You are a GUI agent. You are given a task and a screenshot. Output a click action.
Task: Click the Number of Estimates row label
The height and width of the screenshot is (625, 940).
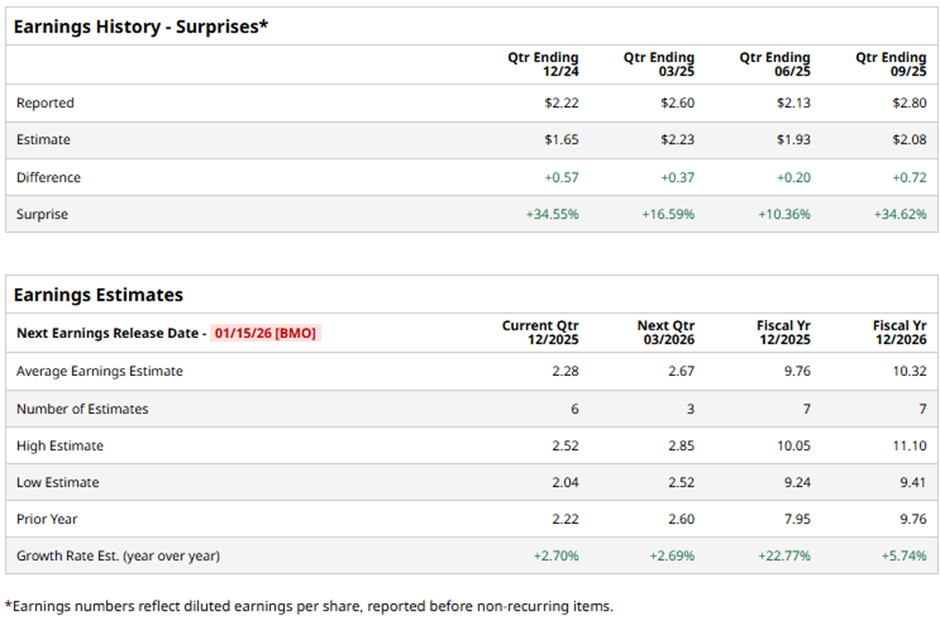pos(82,409)
